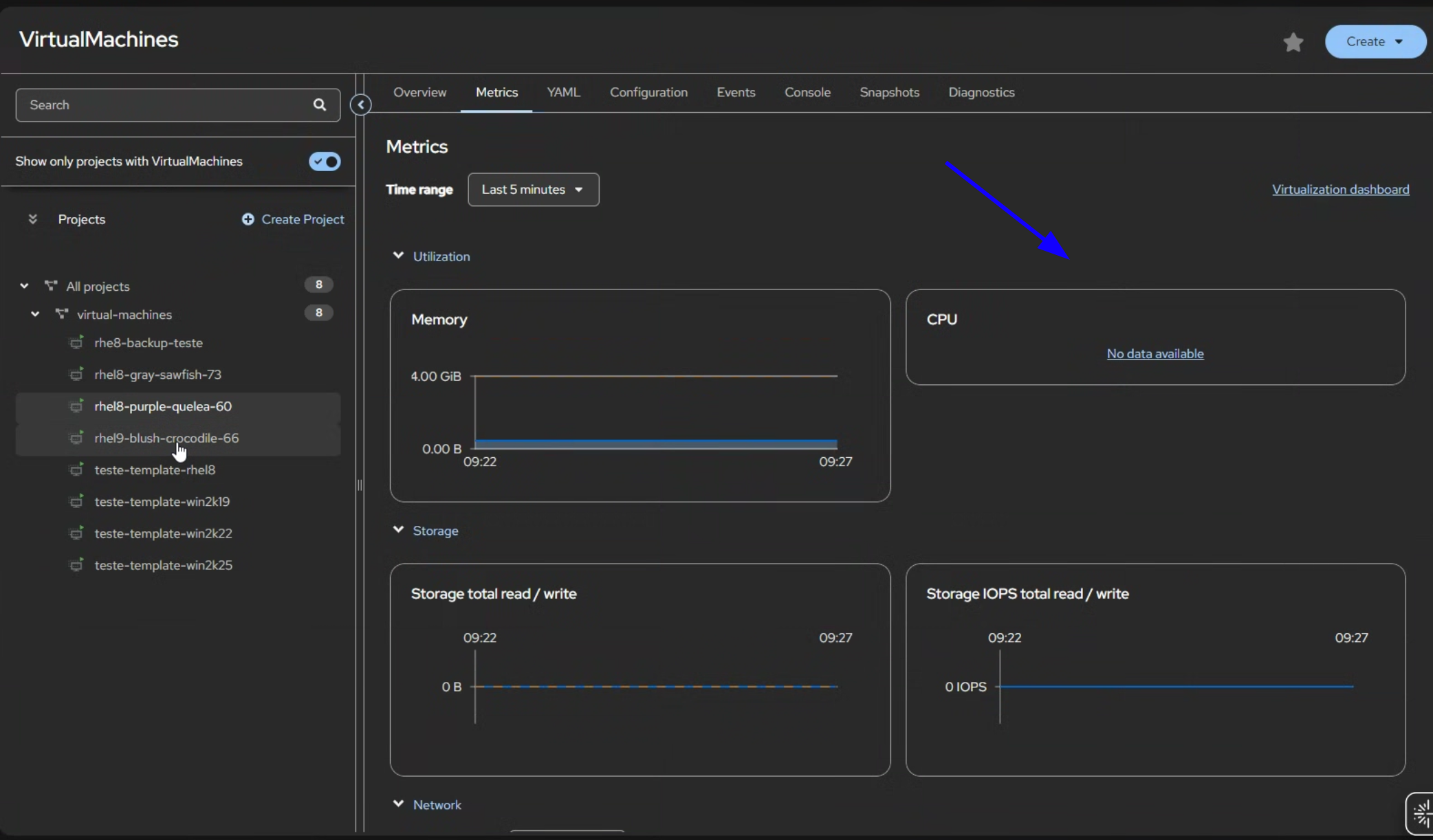Open the Virtualization dashboard link
The height and width of the screenshot is (840, 1433).
(x=1340, y=190)
